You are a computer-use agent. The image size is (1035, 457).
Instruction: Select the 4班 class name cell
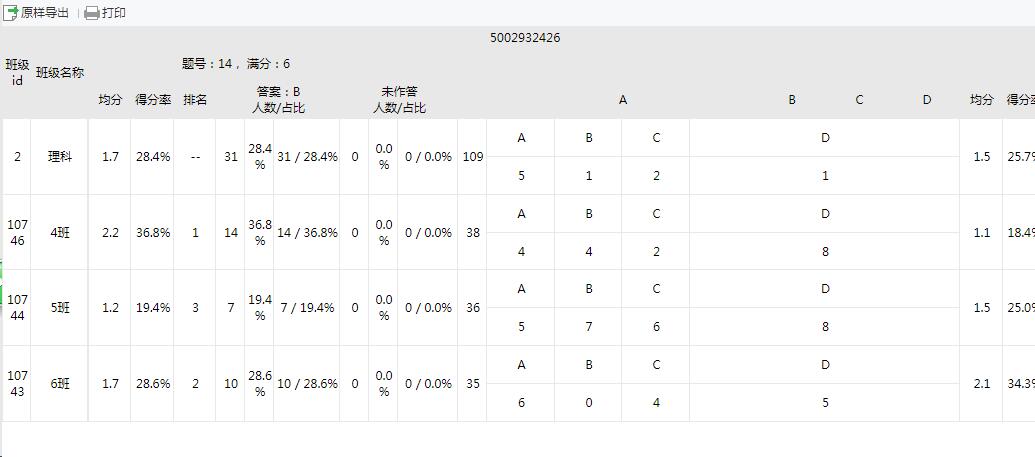(60, 233)
